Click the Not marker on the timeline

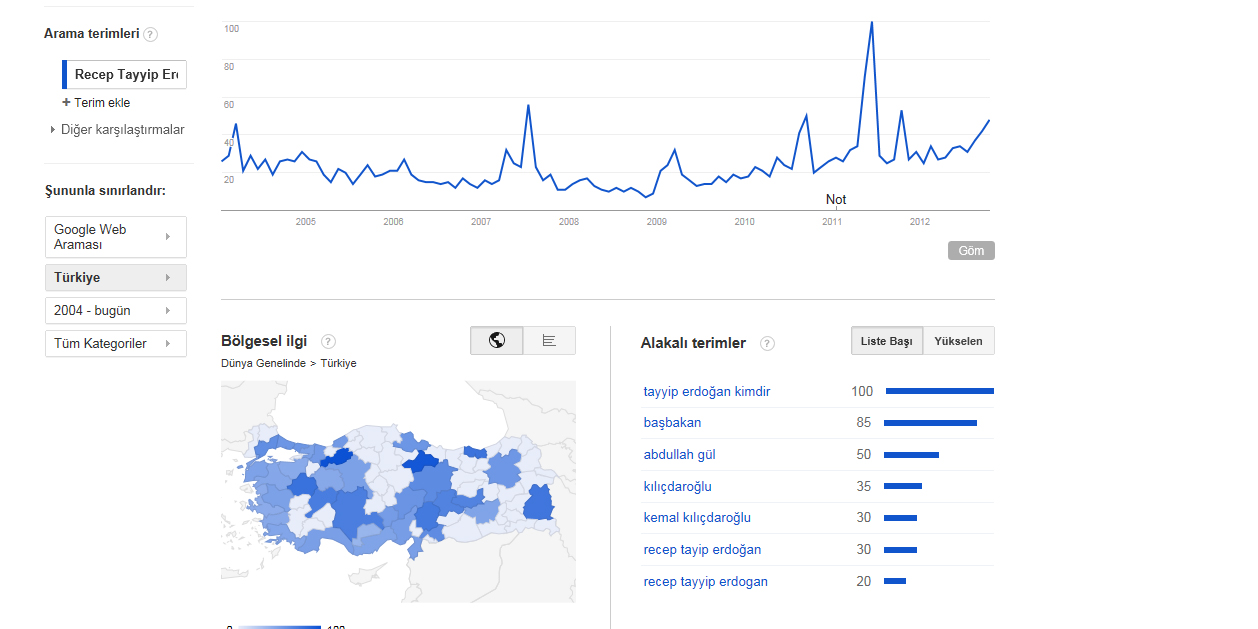[836, 199]
